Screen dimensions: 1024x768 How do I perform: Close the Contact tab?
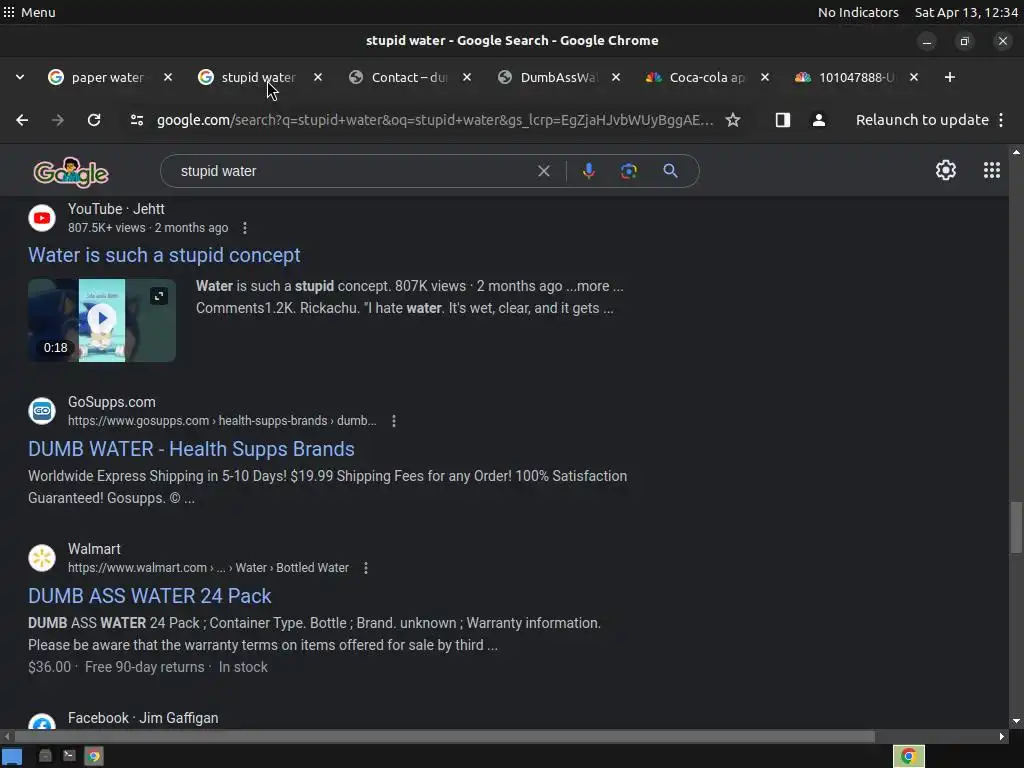tap(466, 77)
